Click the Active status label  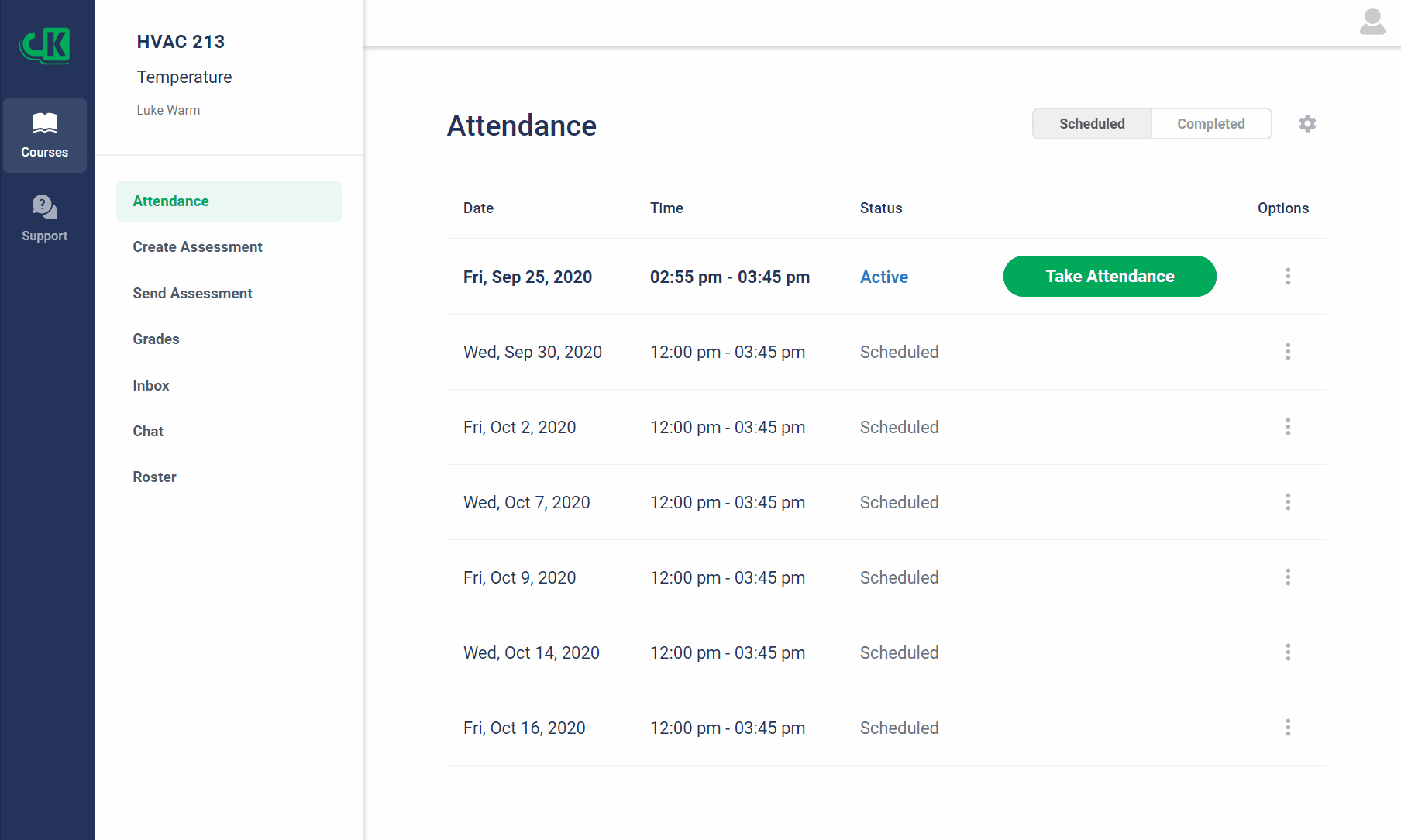tap(884, 277)
